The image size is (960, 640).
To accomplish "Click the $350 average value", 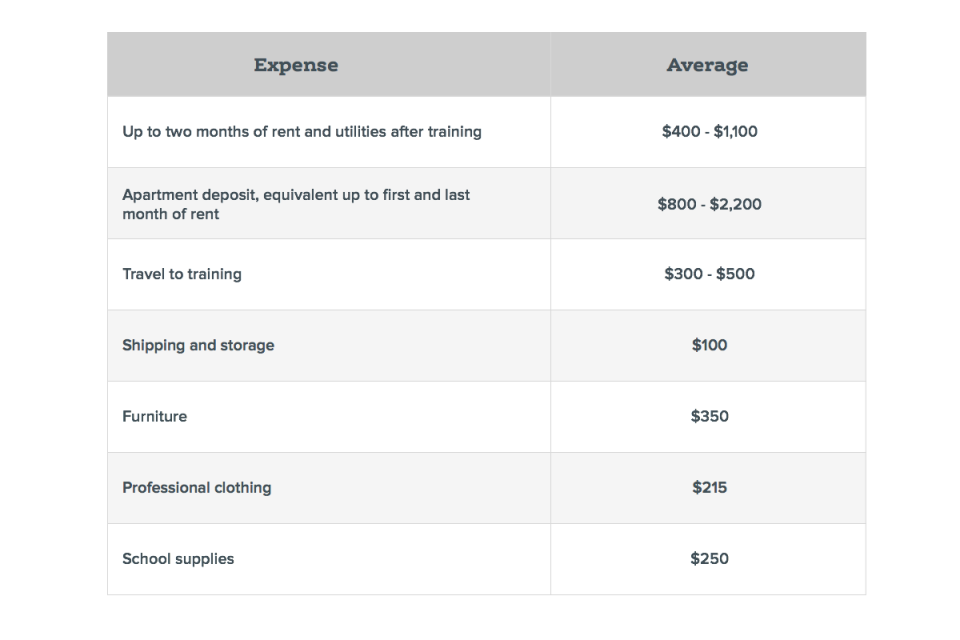I will coord(709,416).
